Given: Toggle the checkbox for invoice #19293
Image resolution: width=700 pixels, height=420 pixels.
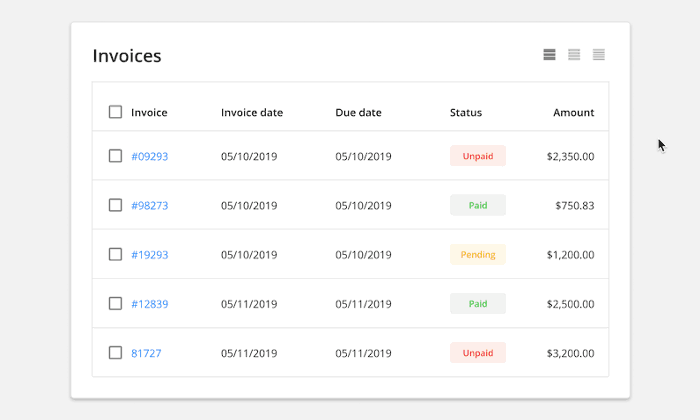Looking at the screenshot, I should [x=115, y=254].
